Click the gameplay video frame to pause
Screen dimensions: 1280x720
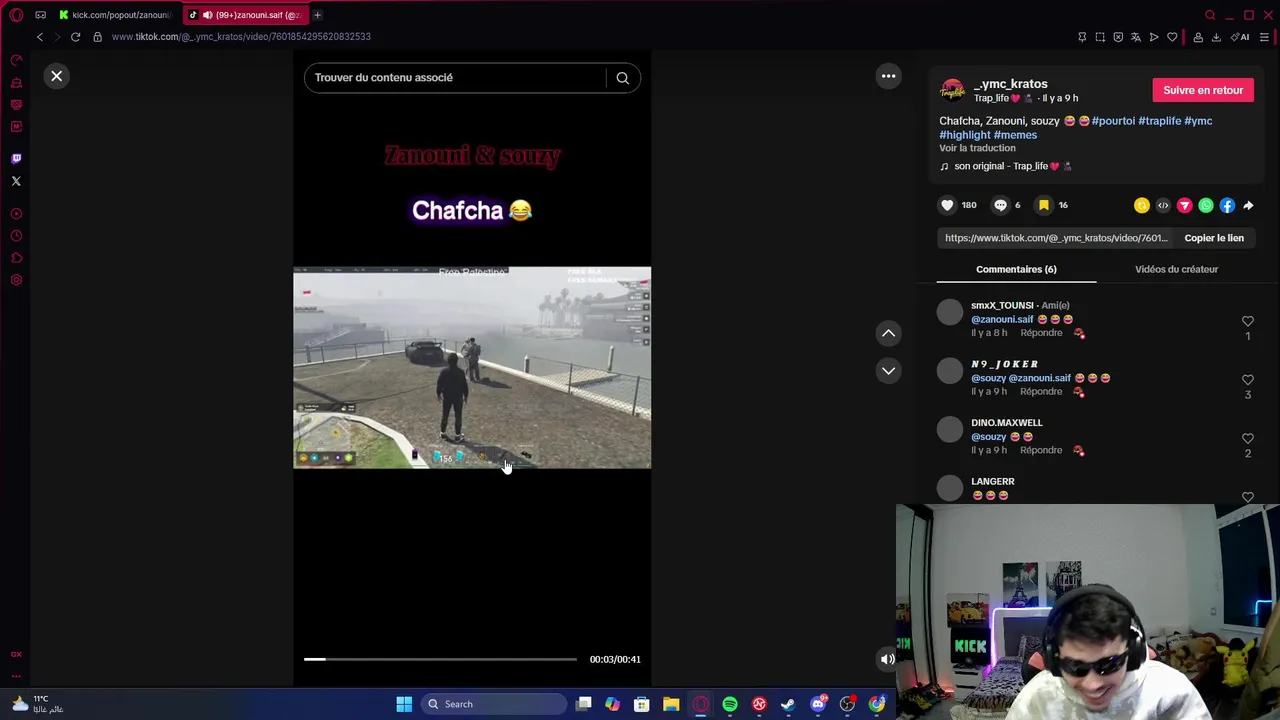472,367
